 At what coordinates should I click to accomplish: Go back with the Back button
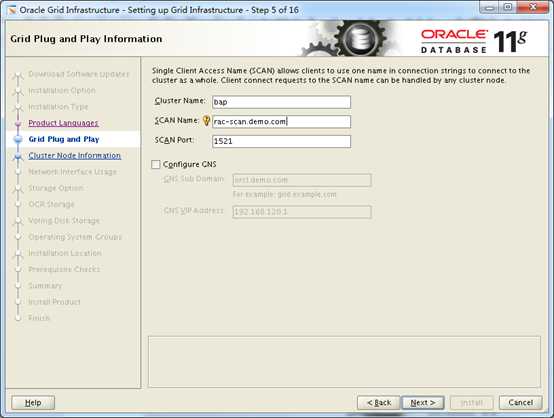tap(379, 403)
